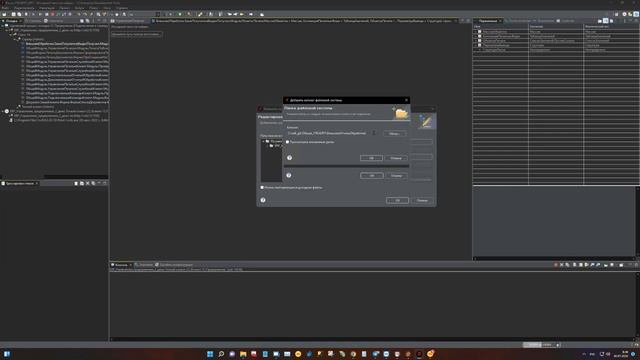Viewport: 640px width, 360px height.
Task: Click the vertical scrollbar of the console panel
Action: [638, 305]
